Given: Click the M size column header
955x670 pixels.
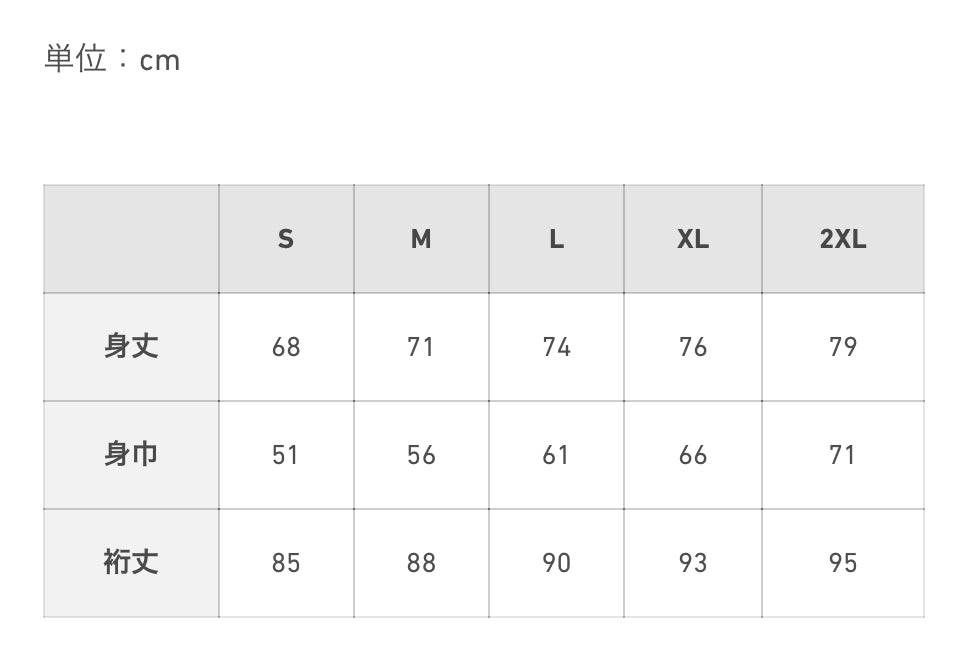Looking at the screenshot, I should (421, 239).
